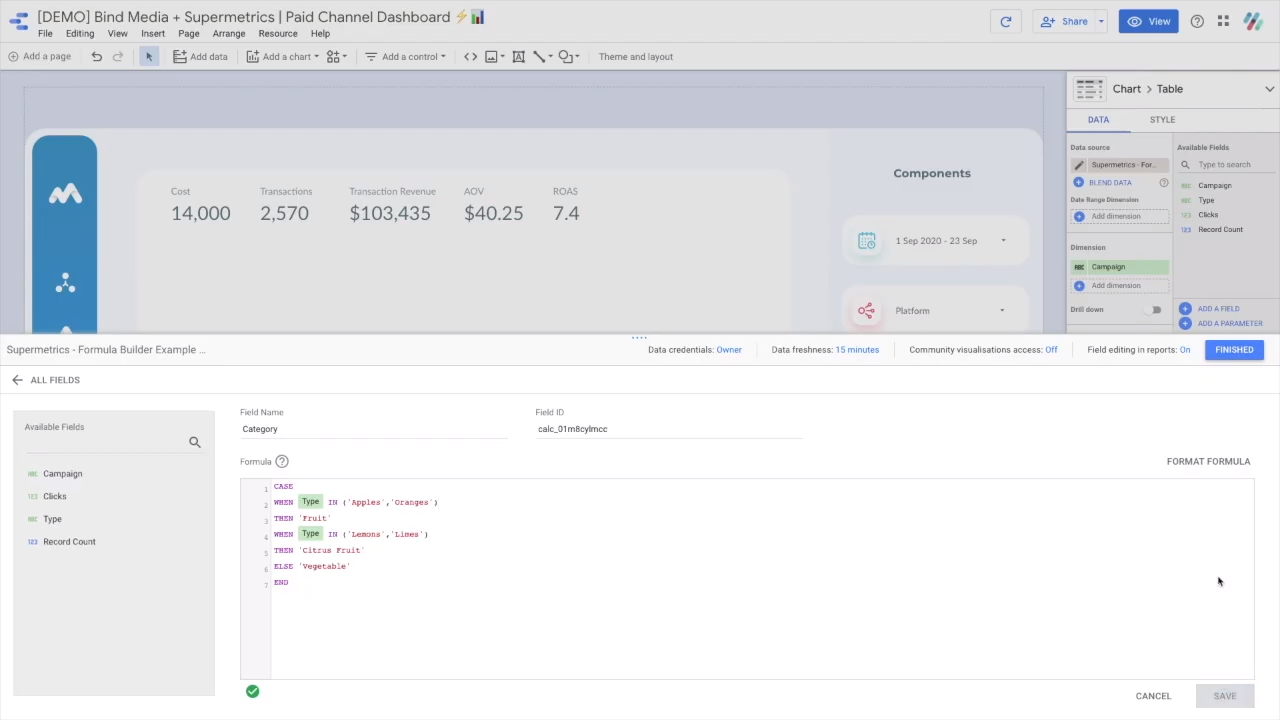This screenshot has width=1280, height=720.
Task: Open the Arrange menu
Action: [229, 34]
